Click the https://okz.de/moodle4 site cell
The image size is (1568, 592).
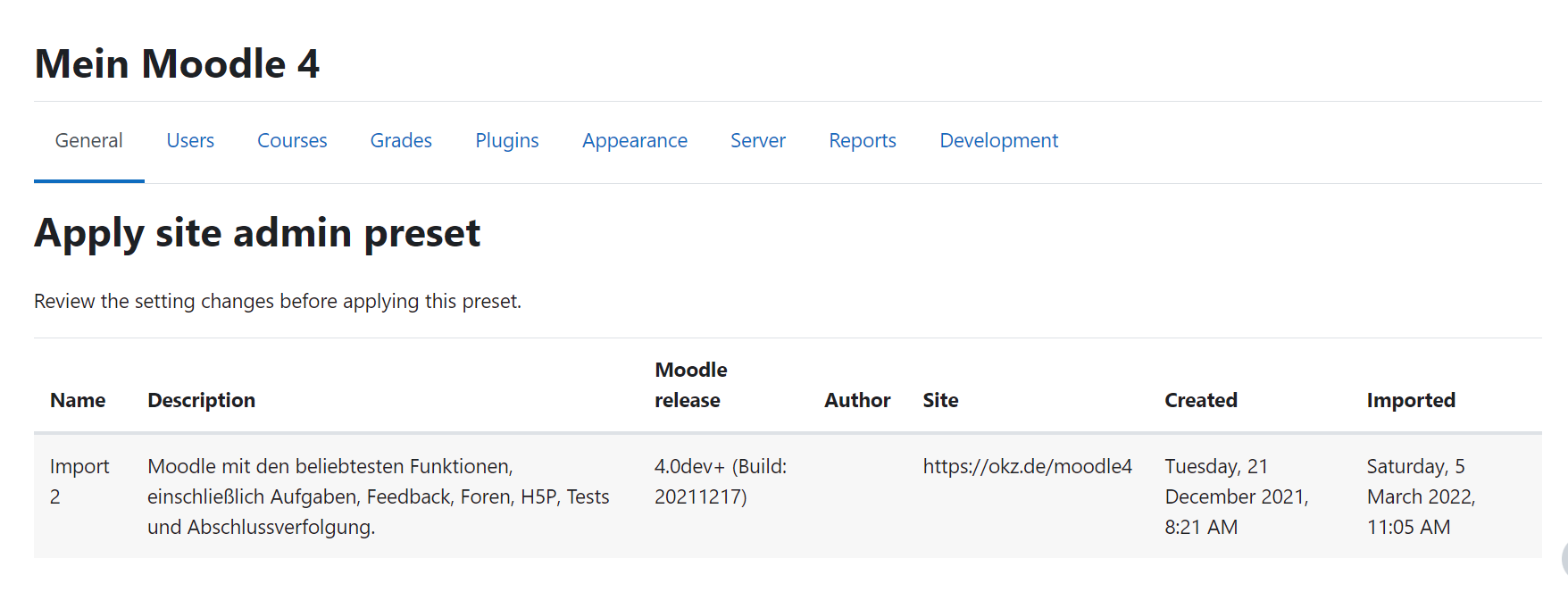[1027, 466]
